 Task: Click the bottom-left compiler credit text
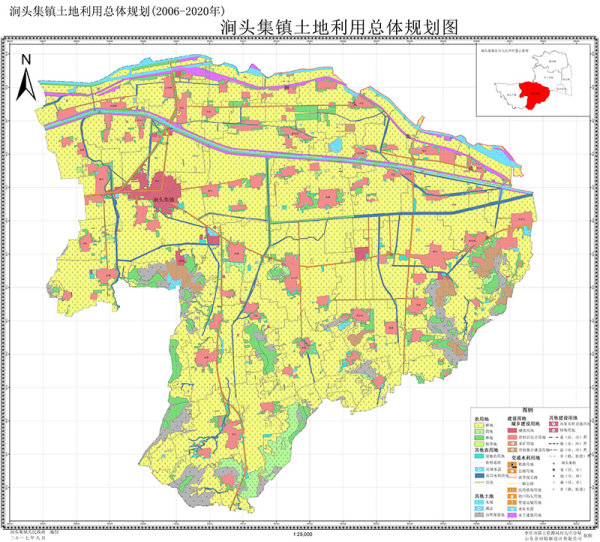pyautogui.click(x=34, y=534)
